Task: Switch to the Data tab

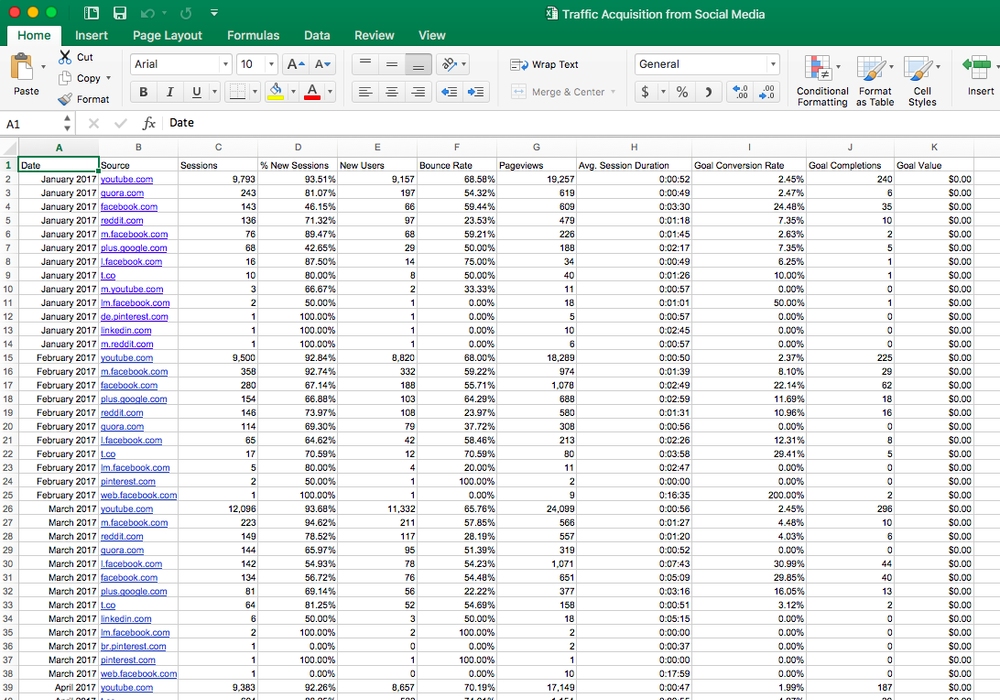Action: pyautogui.click(x=317, y=35)
